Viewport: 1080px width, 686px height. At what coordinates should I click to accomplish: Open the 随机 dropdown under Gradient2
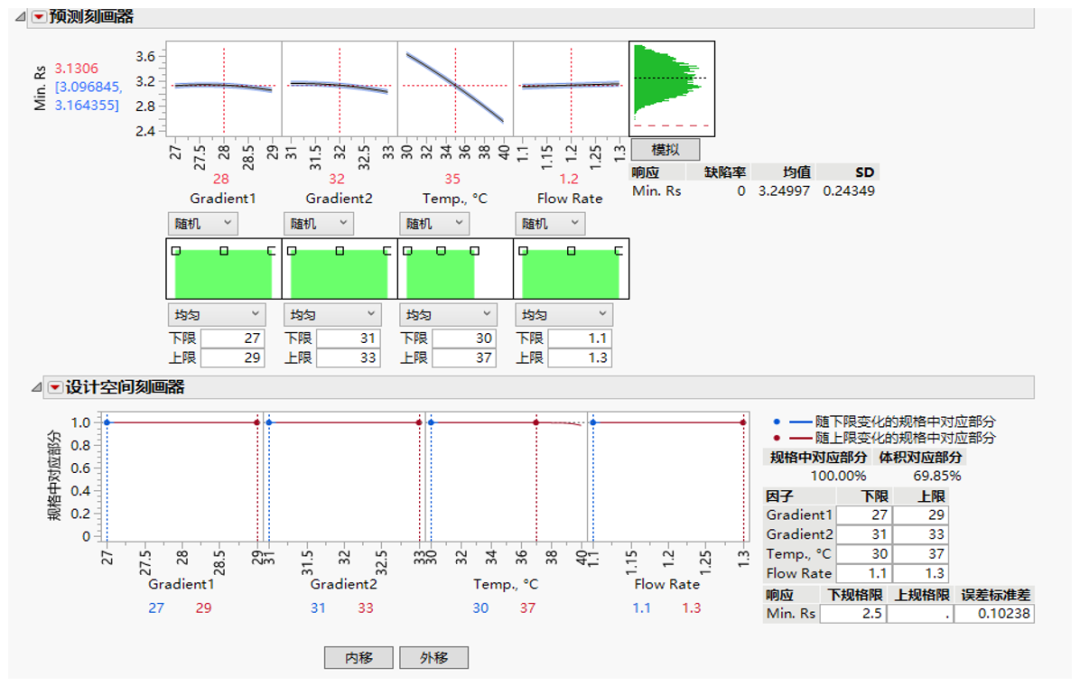point(319,224)
